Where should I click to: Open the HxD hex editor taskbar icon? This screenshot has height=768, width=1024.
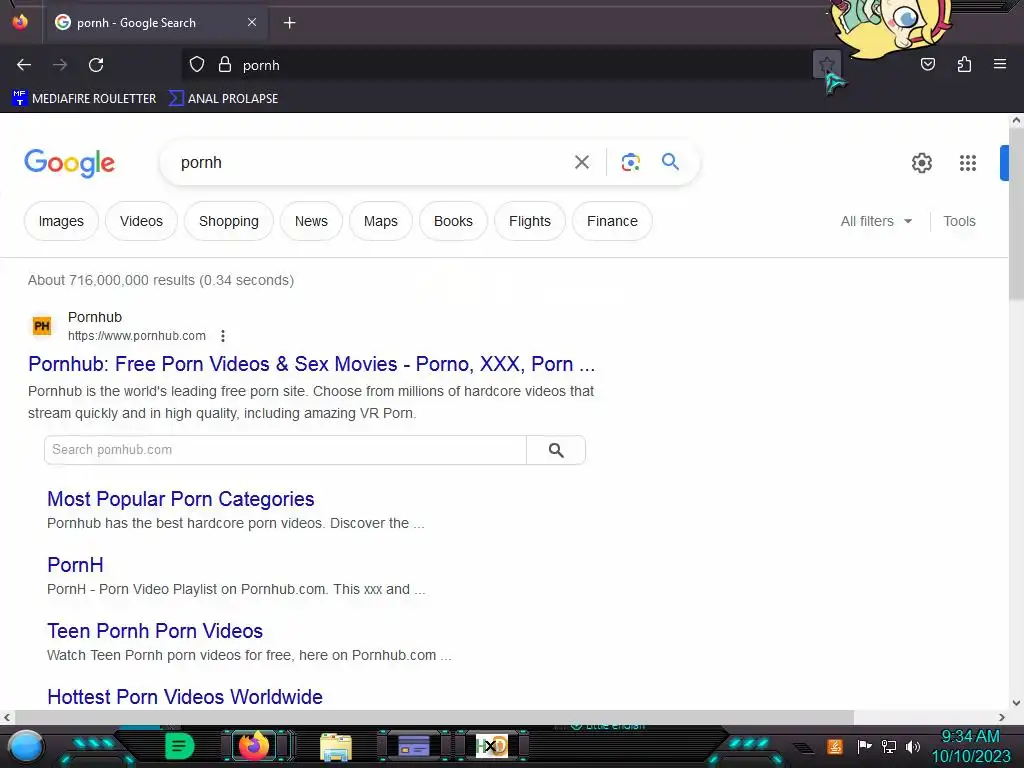pos(491,746)
